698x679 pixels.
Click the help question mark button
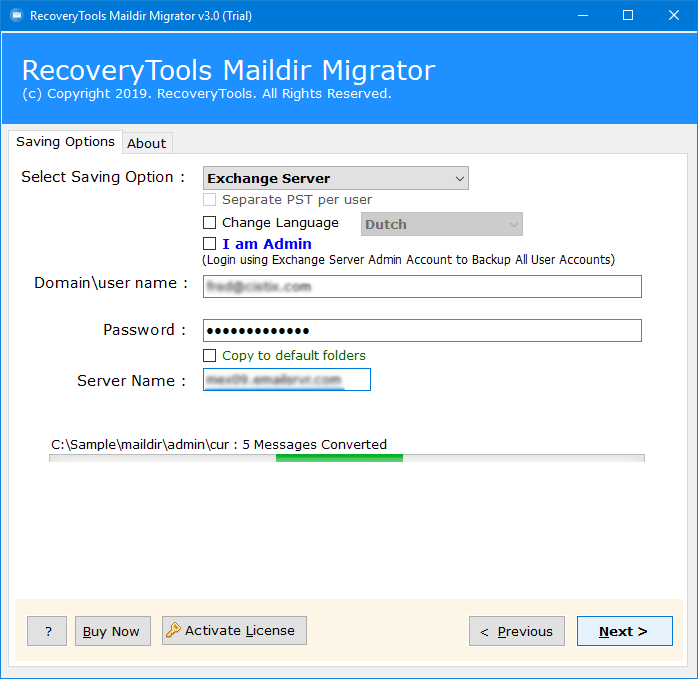47,631
